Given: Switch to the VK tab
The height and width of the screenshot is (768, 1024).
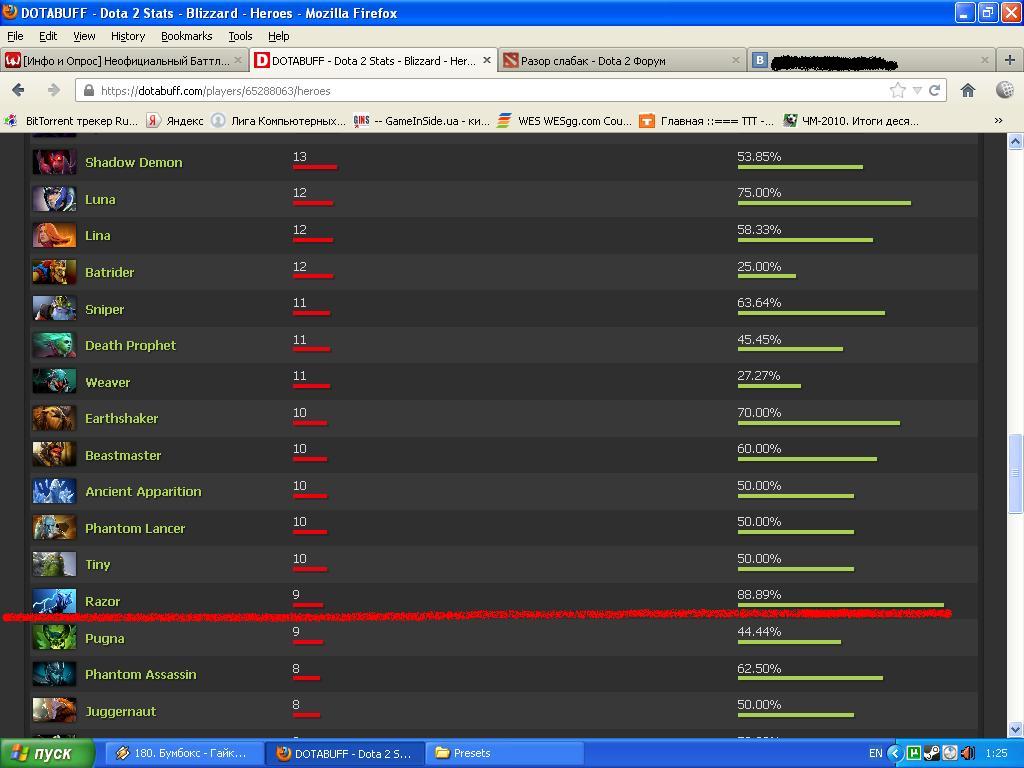Looking at the screenshot, I should (872, 61).
